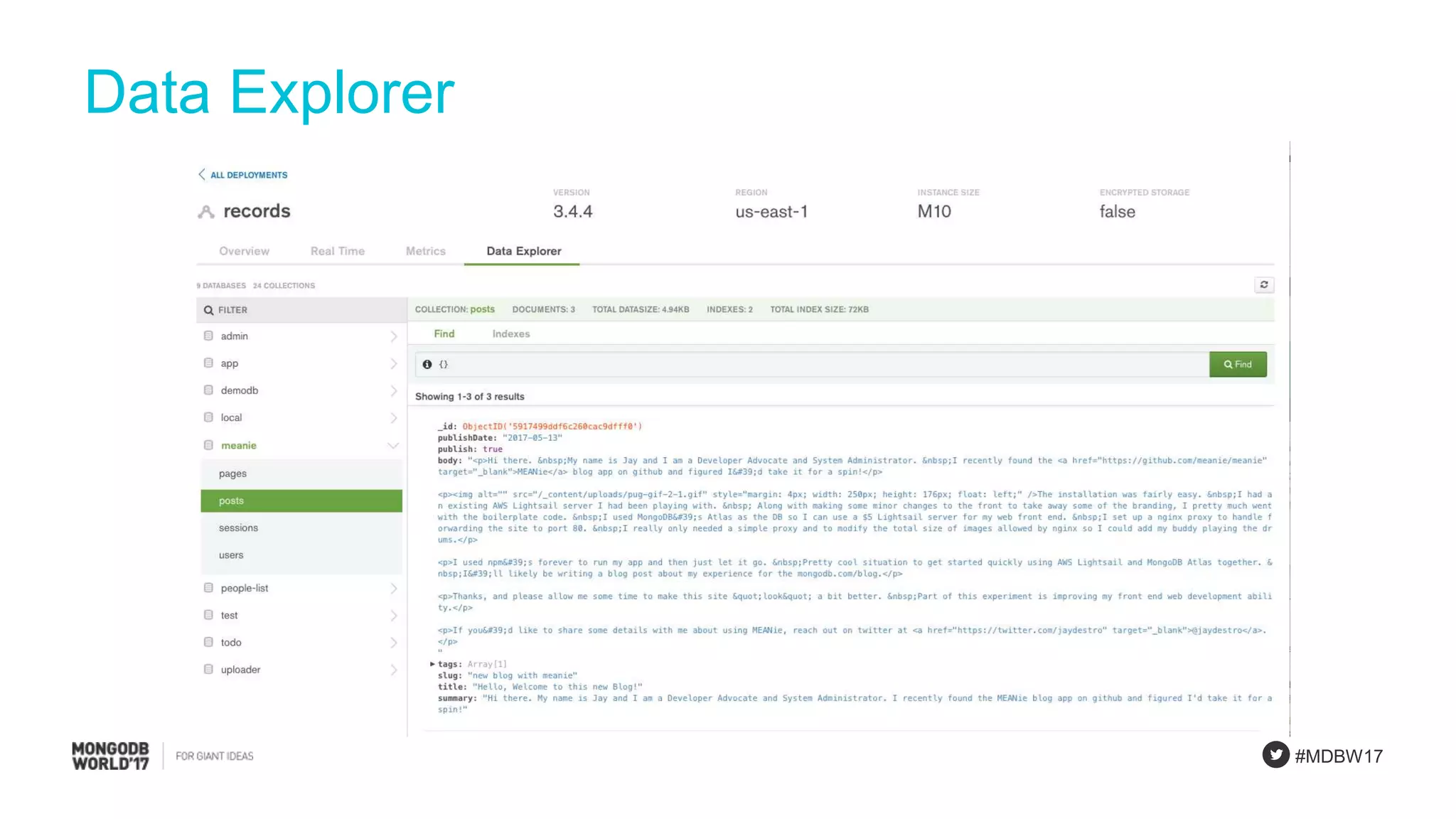Click the todo database icon
The image size is (1456, 819).
[208, 641]
